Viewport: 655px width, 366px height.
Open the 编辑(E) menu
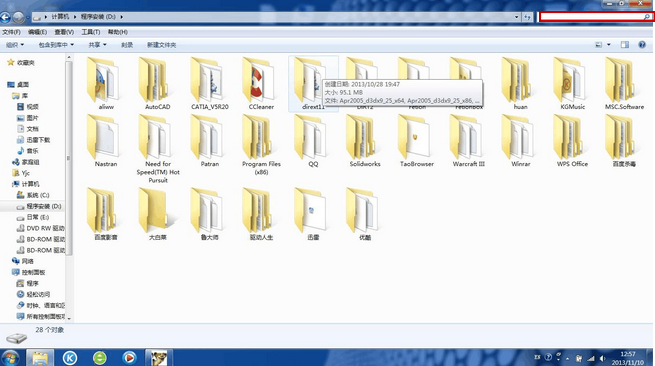pos(37,32)
